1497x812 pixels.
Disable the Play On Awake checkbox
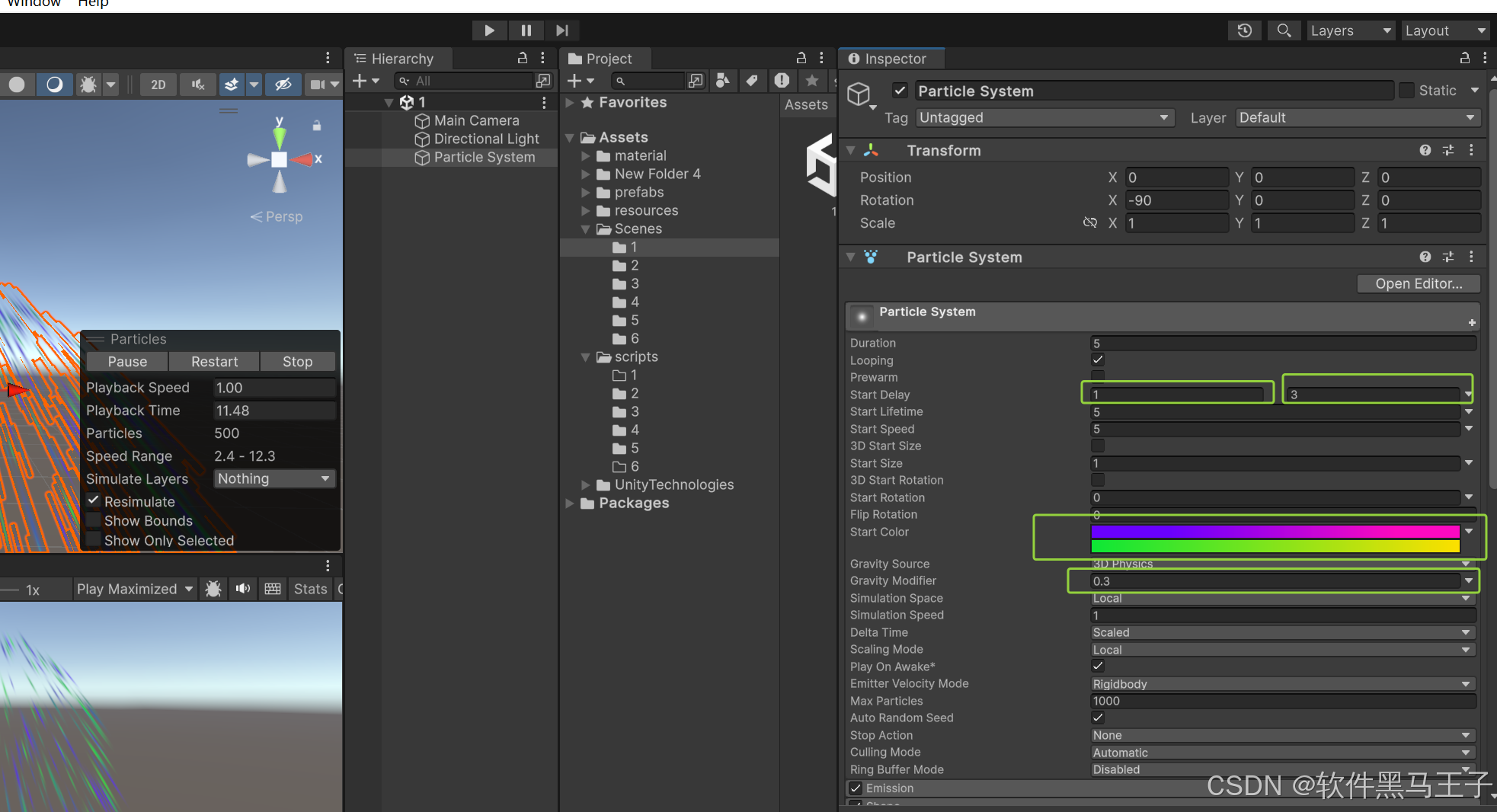tap(1097, 666)
